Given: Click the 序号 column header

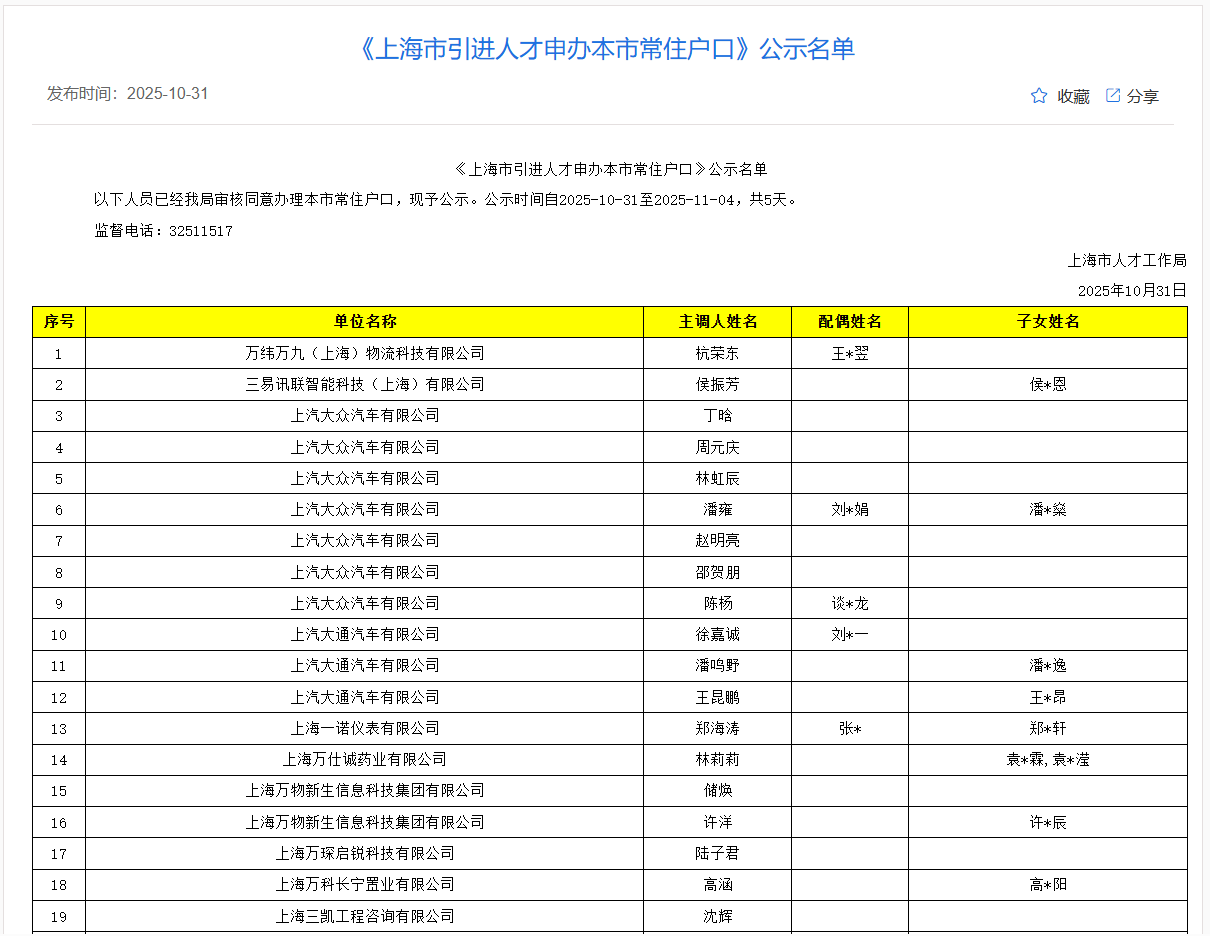Looking at the screenshot, I should (x=59, y=322).
